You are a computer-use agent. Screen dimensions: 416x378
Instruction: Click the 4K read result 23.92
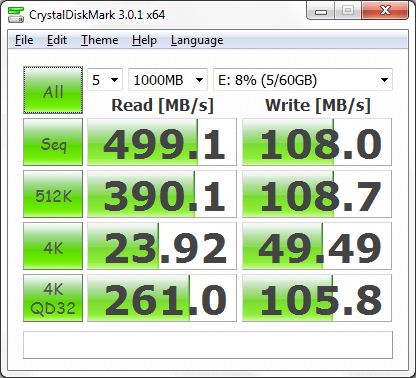pos(162,246)
